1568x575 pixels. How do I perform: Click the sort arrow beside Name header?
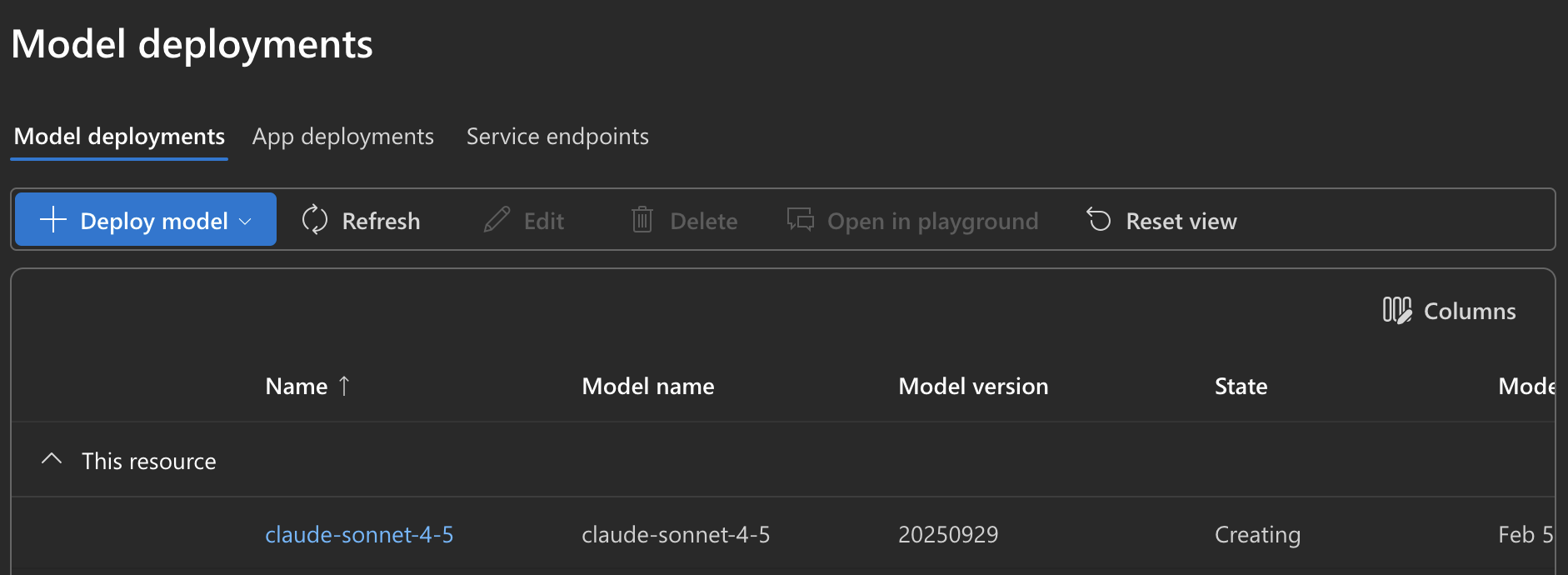(x=344, y=386)
